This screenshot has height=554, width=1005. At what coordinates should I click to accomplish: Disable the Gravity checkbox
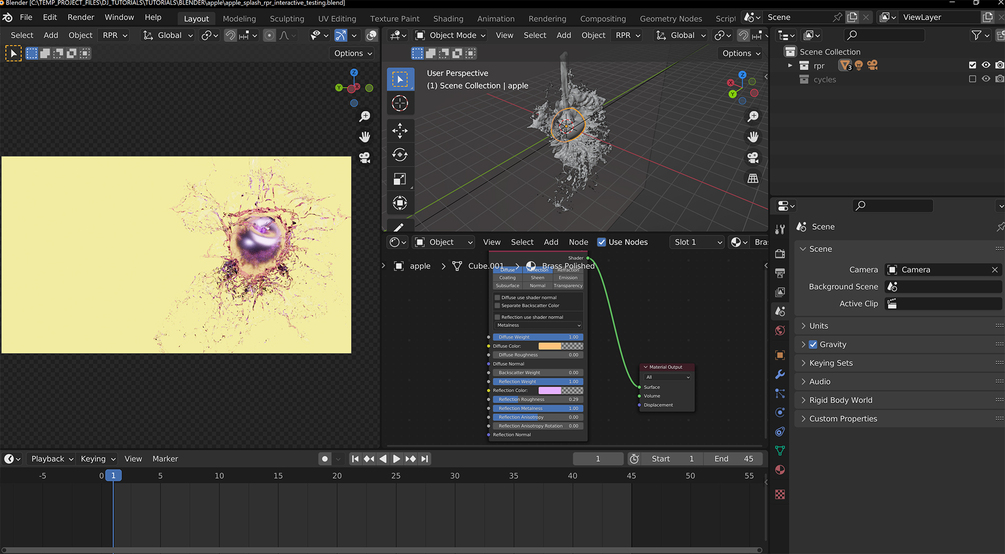click(813, 345)
